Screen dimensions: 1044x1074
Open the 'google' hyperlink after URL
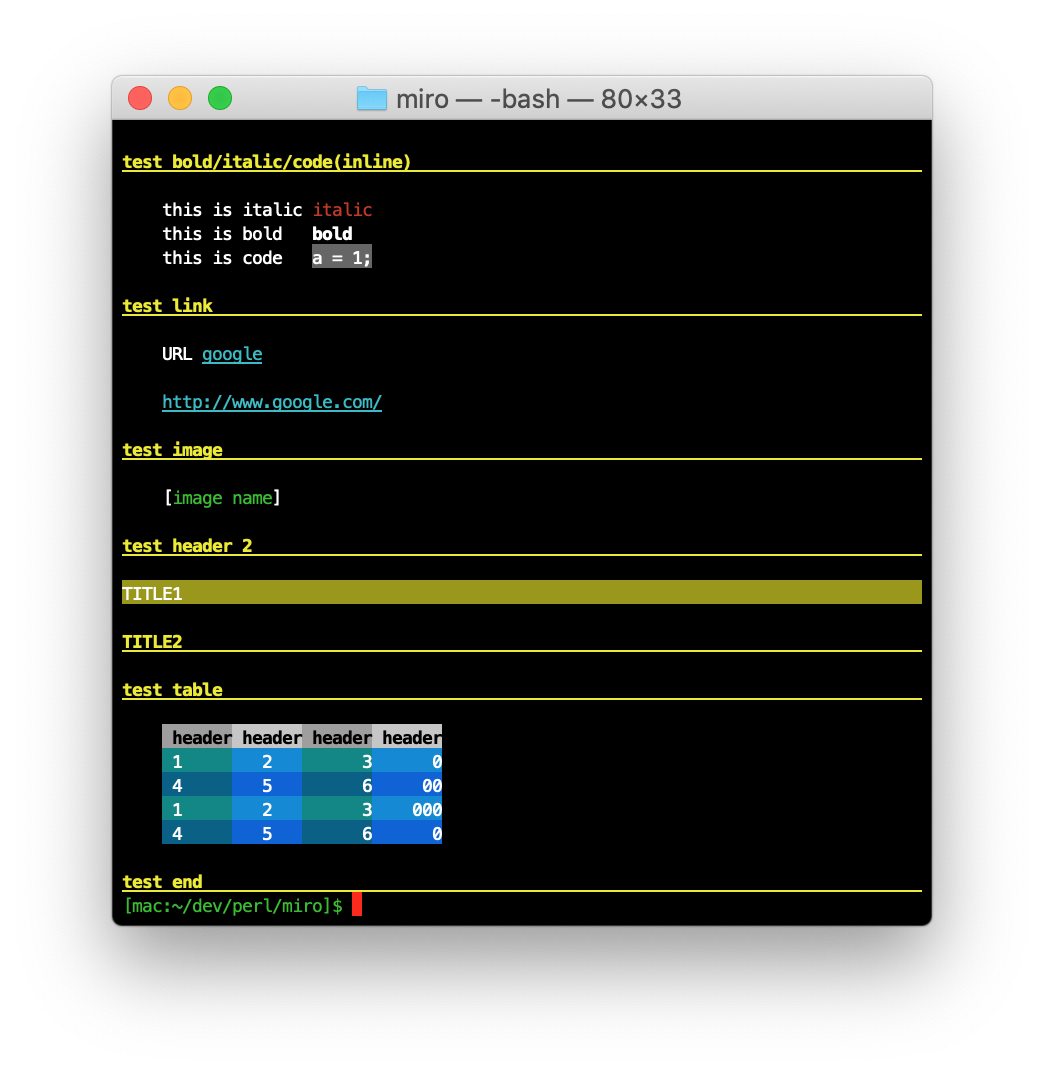[x=232, y=354]
